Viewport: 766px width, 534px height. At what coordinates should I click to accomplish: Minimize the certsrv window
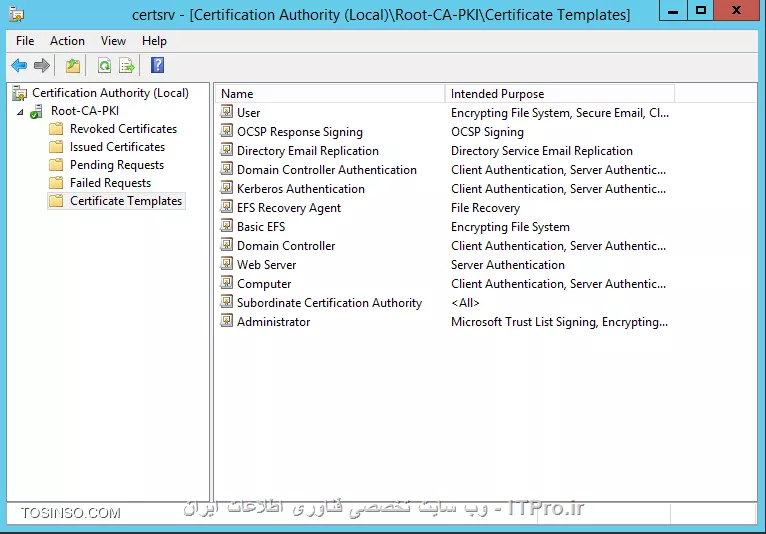tap(673, 10)
